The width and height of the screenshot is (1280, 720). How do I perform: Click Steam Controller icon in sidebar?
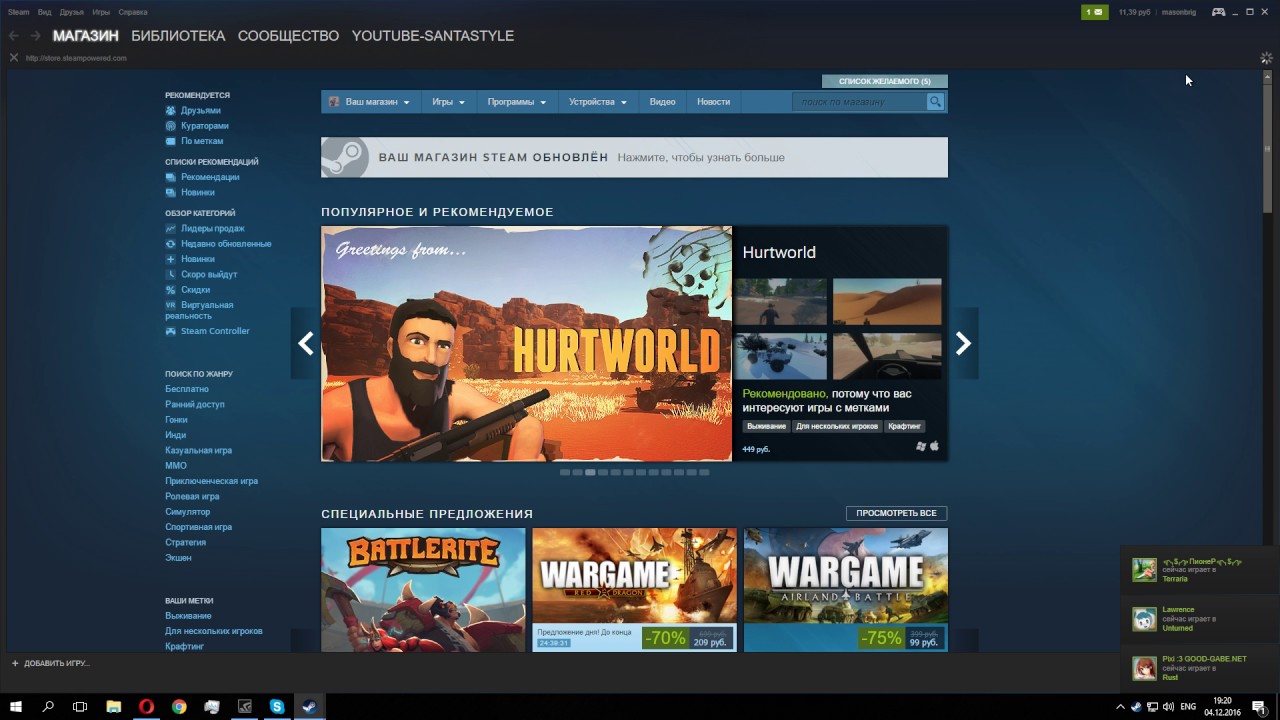click(x=171, y=331)
